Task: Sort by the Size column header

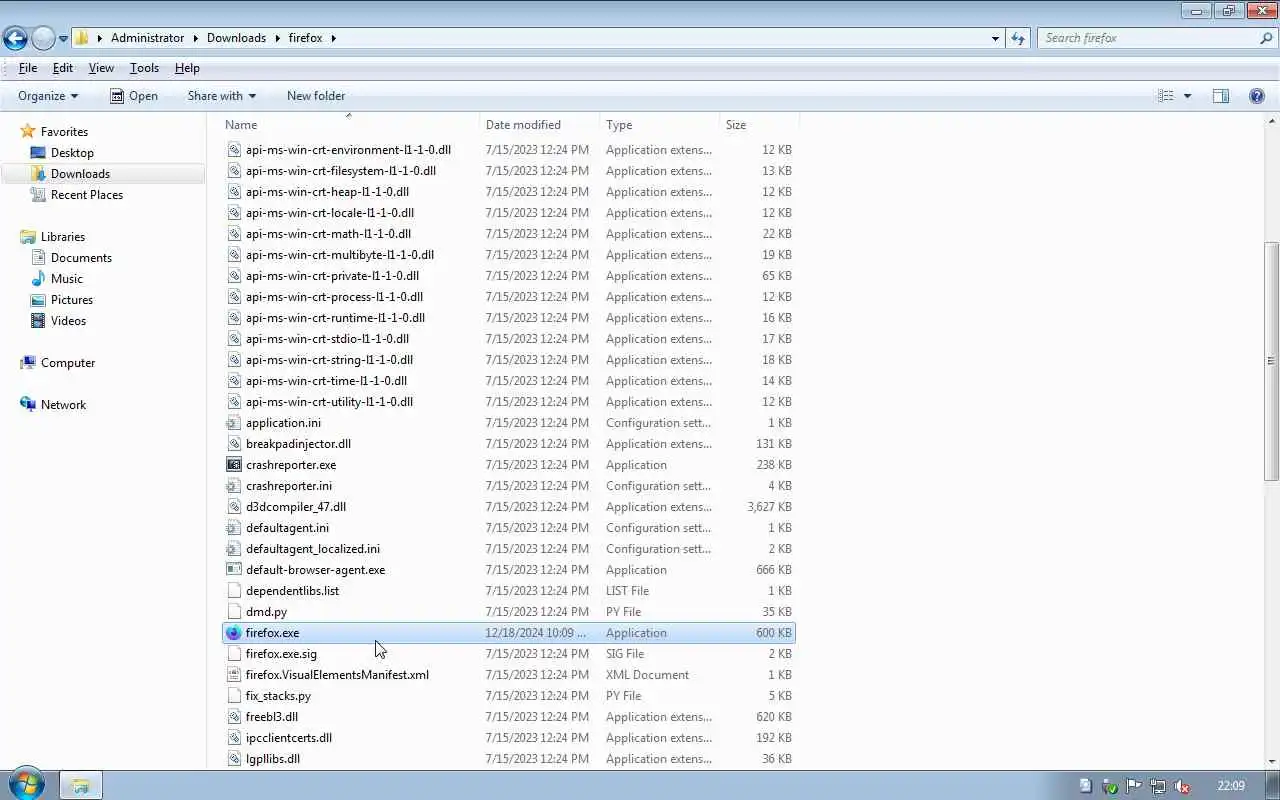Action: point(759,125)
